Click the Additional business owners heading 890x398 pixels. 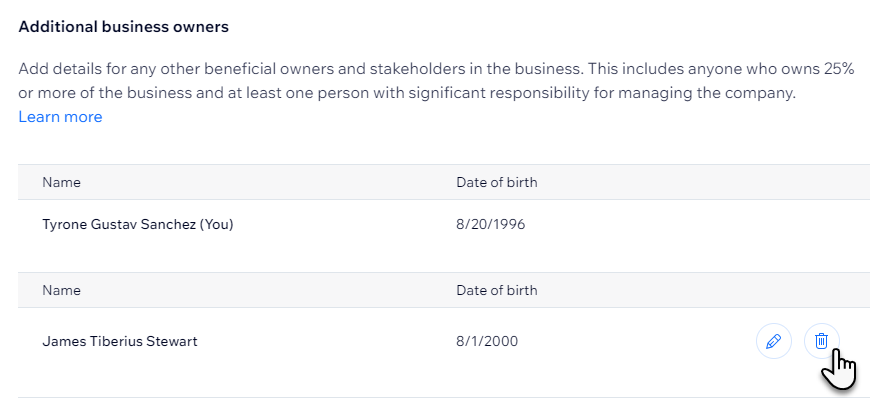pyautogui.click(x=124, y=27)
